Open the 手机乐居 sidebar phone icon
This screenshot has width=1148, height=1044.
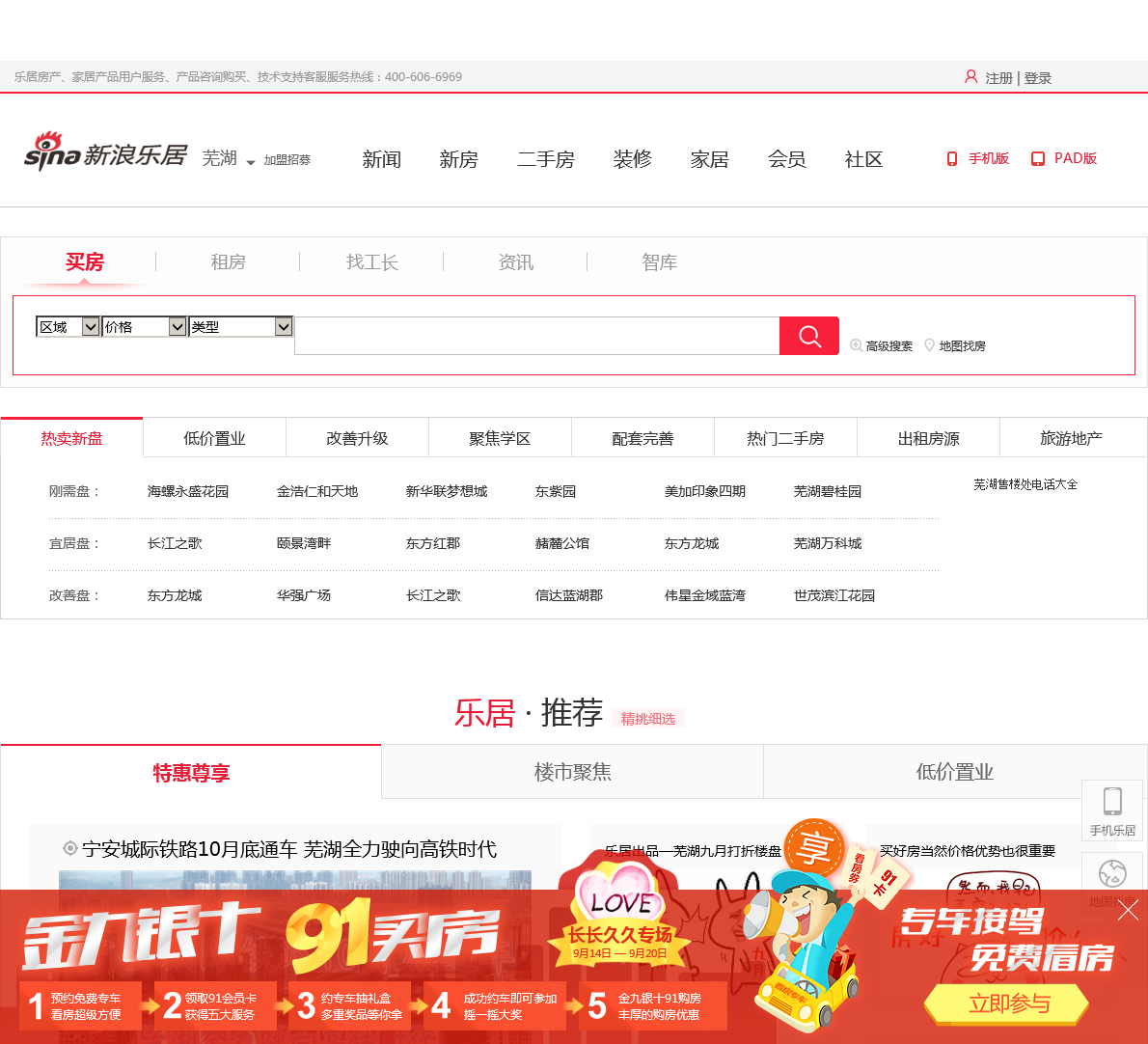(x=1113, y=810)
